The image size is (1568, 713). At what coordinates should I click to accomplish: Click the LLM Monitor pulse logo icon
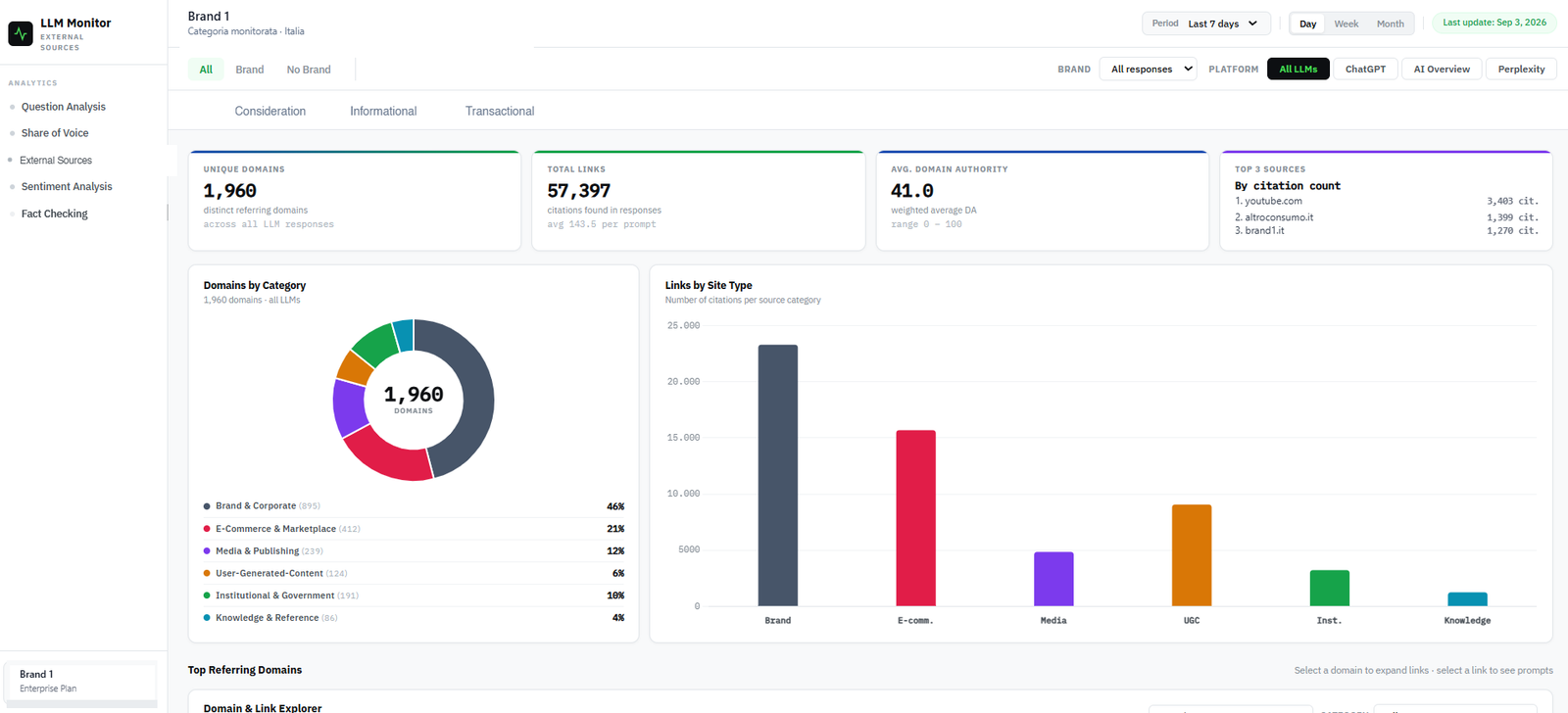click(21, 33)
